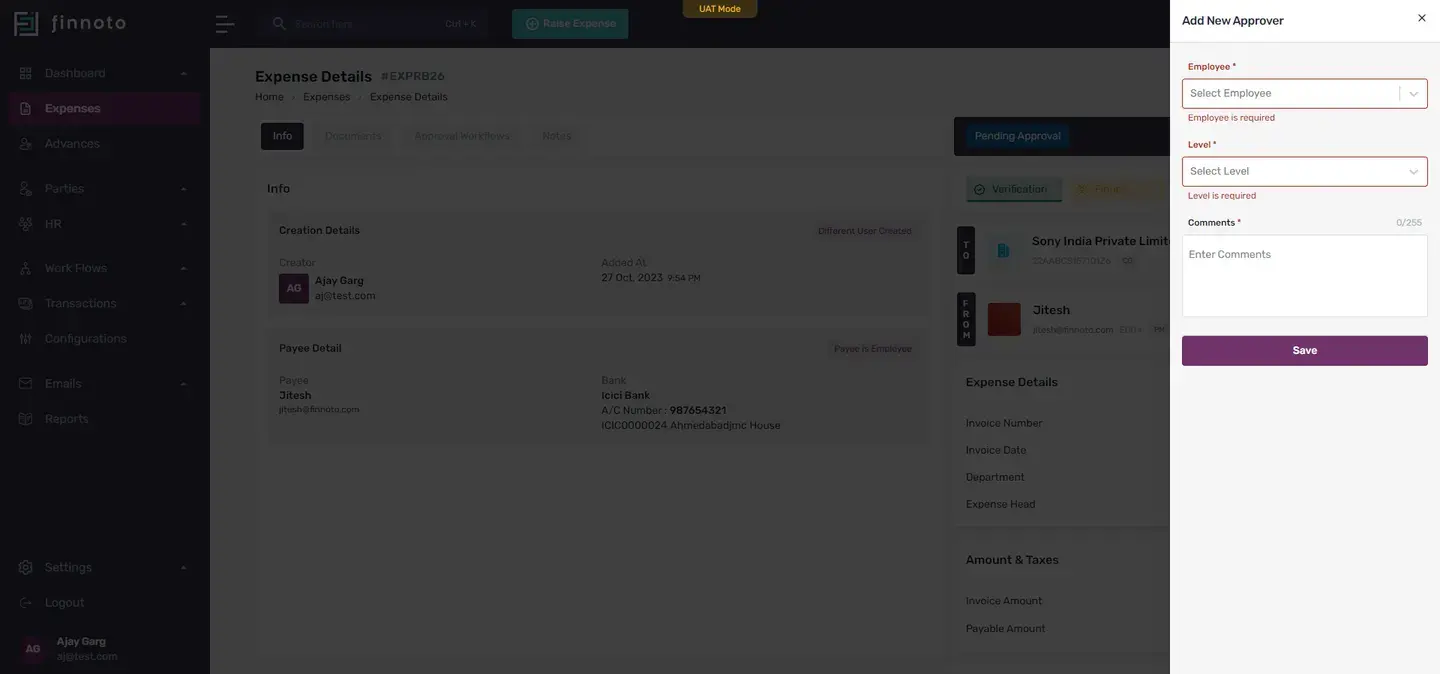Click the search input field
The image size is (1440, 674).
point(372,24)
